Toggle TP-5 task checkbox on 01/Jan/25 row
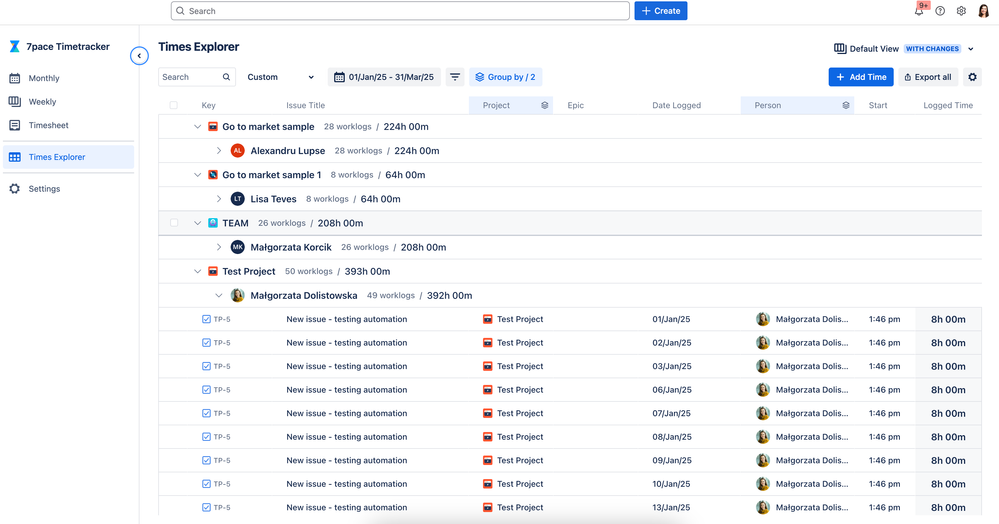Viewport: 999px width, 524px height. pos(206,319)
